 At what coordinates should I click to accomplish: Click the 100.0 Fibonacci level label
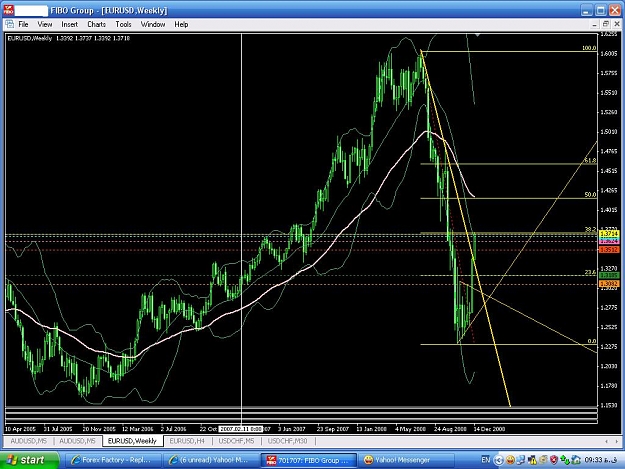click(x=589, y=48)
